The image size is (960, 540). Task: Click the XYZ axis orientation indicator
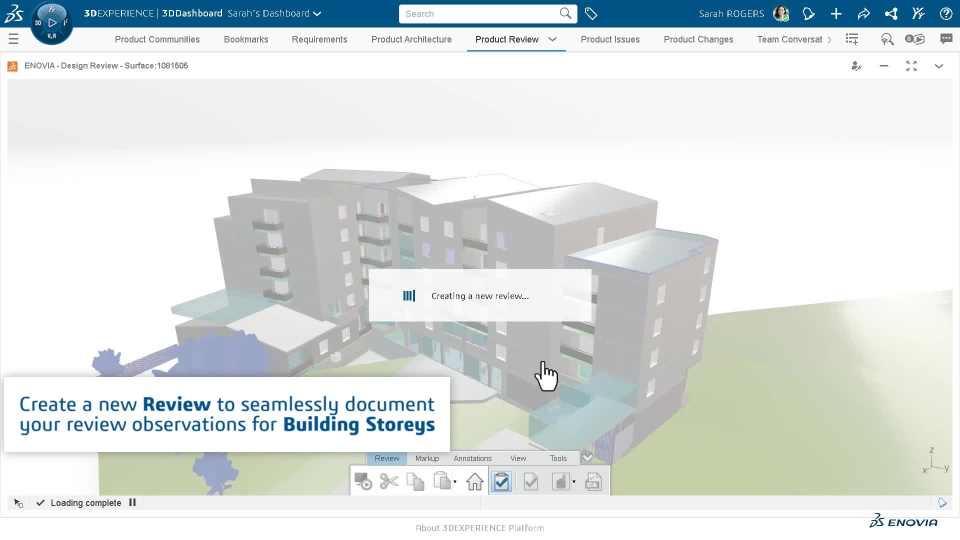[935, 461]
